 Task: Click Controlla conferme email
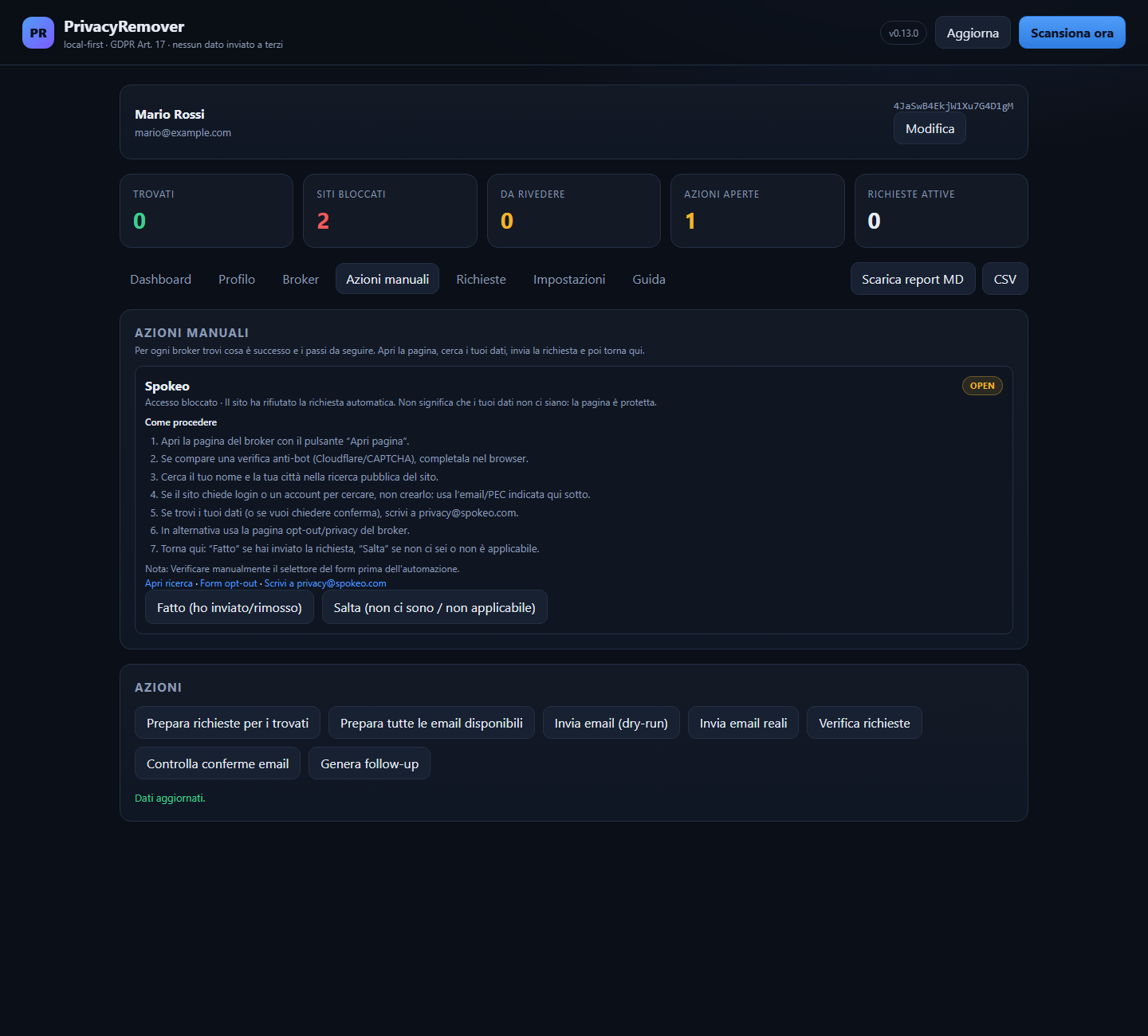(x=218, y=763)
